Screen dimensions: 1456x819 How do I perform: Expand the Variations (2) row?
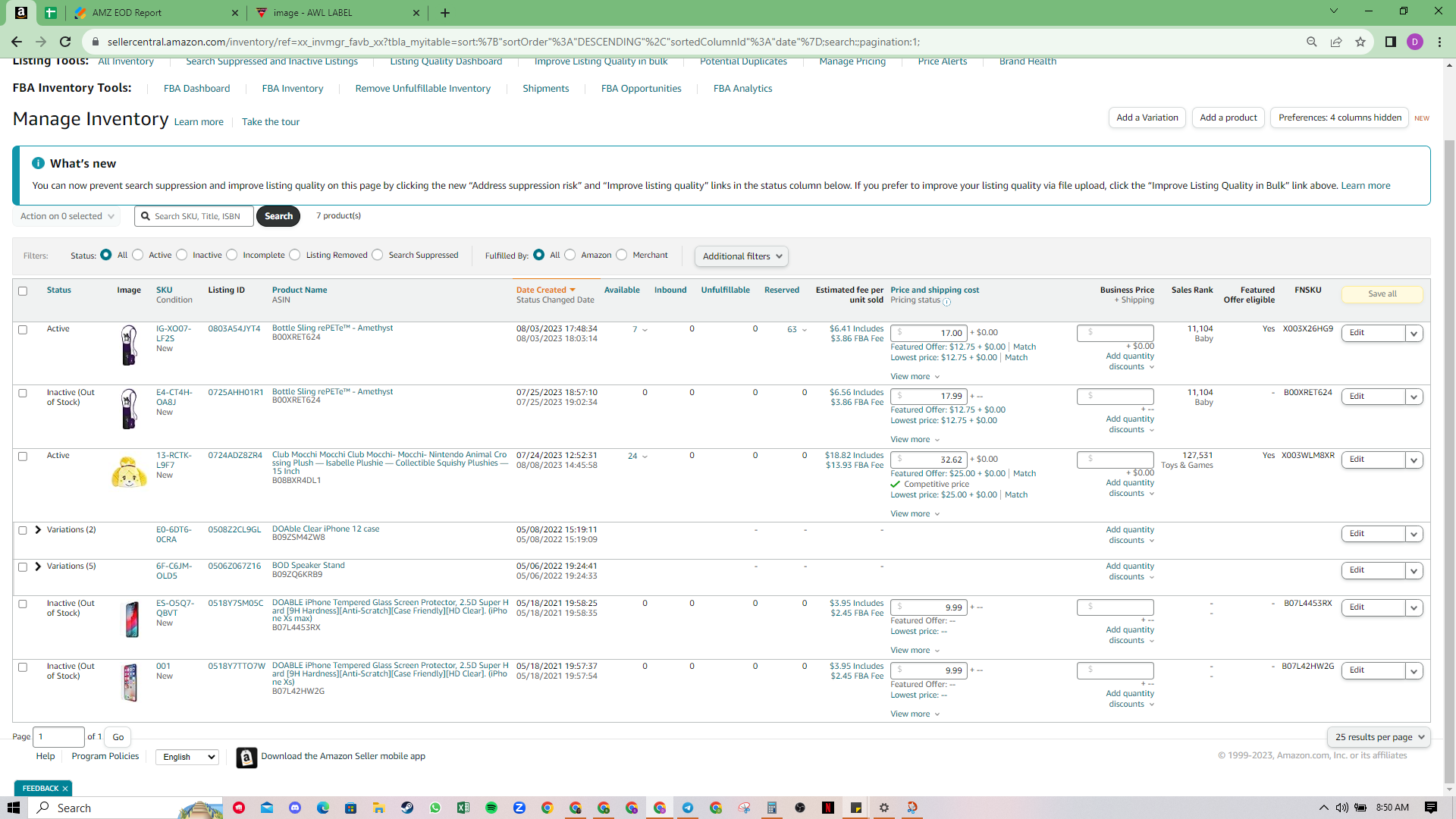click(x=38, y=530)
